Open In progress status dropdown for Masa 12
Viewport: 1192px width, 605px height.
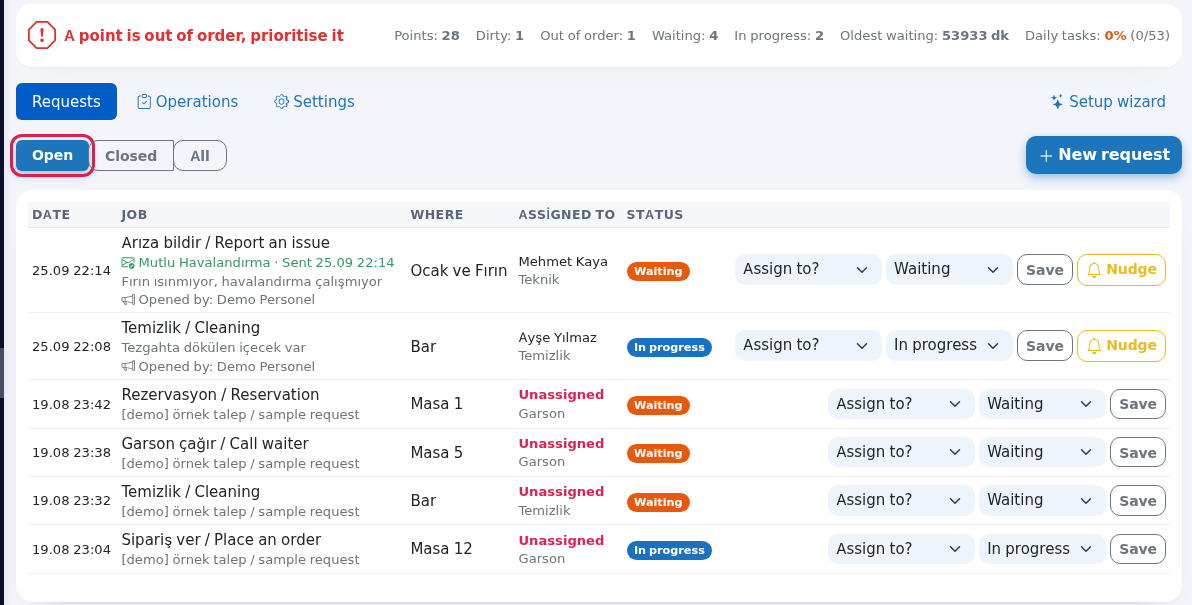[1041, 549]
